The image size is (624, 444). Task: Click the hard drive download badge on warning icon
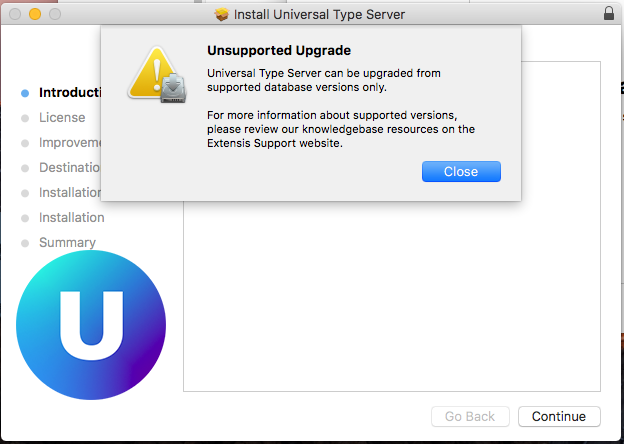(x=174, y=88)
